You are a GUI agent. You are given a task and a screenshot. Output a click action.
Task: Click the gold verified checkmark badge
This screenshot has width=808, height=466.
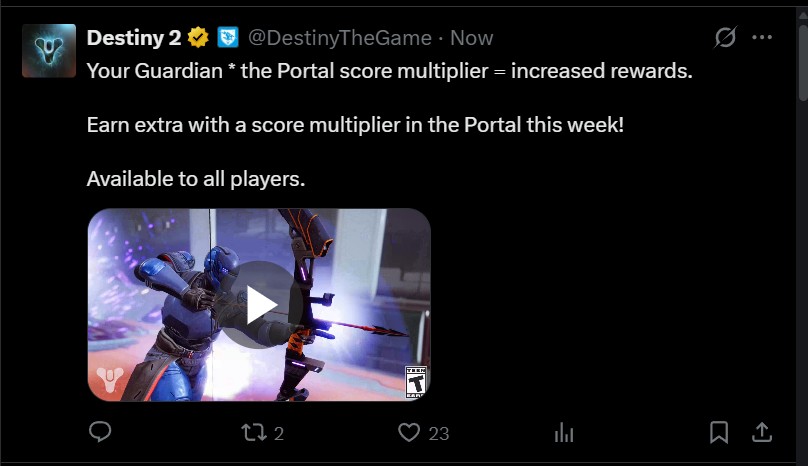[x=198, y=38]
